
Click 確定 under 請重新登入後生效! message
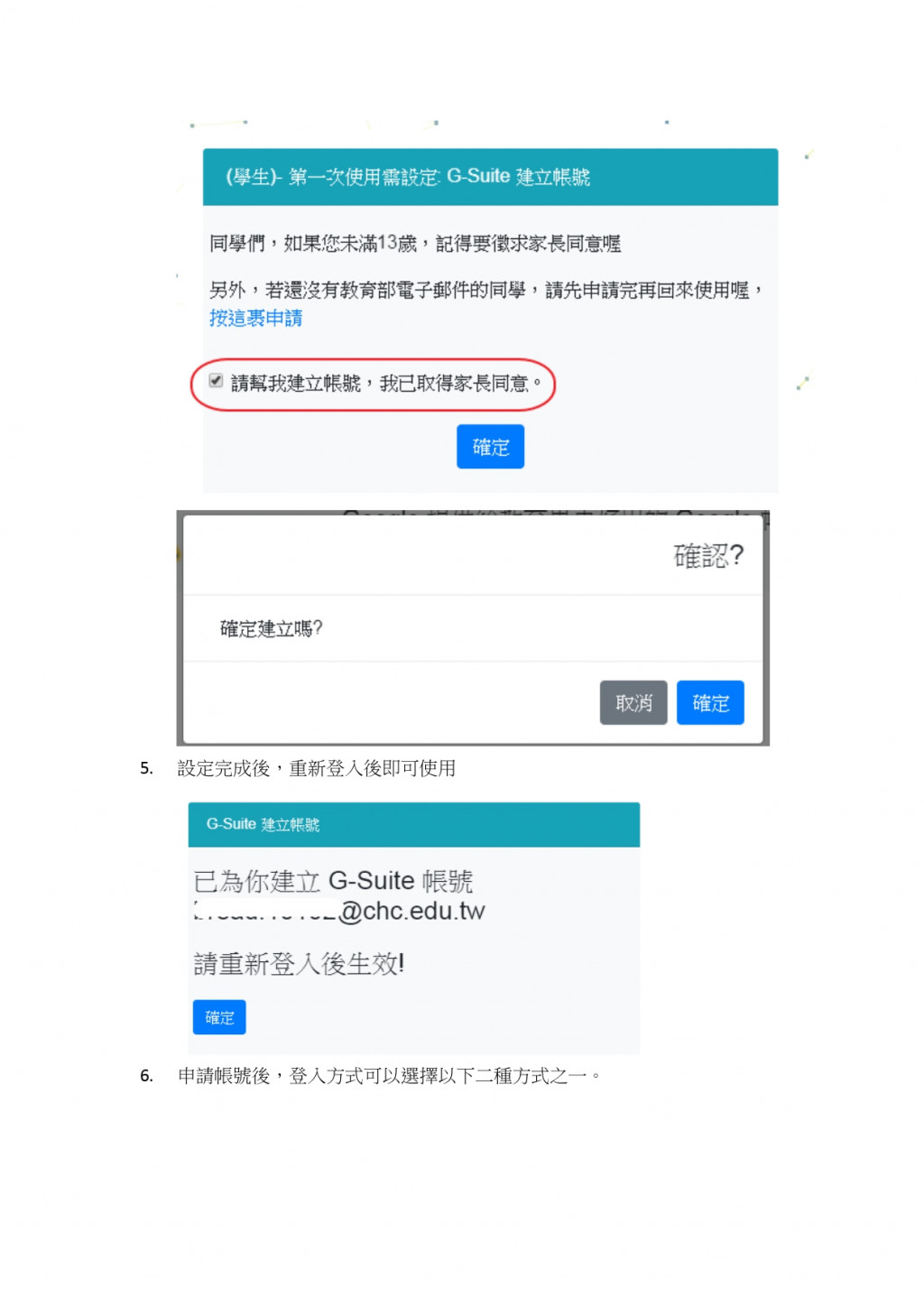click(x=219, y=1017)
